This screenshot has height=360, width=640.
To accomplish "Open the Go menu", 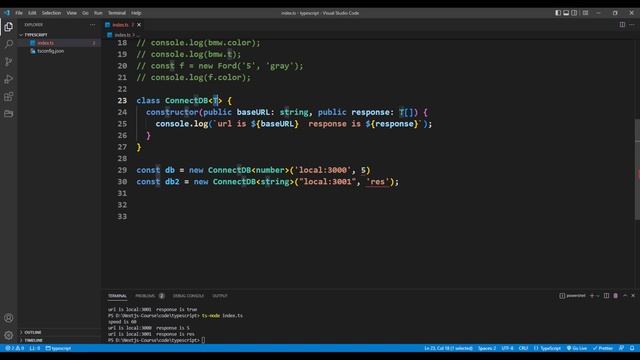I will coord(85,13).
